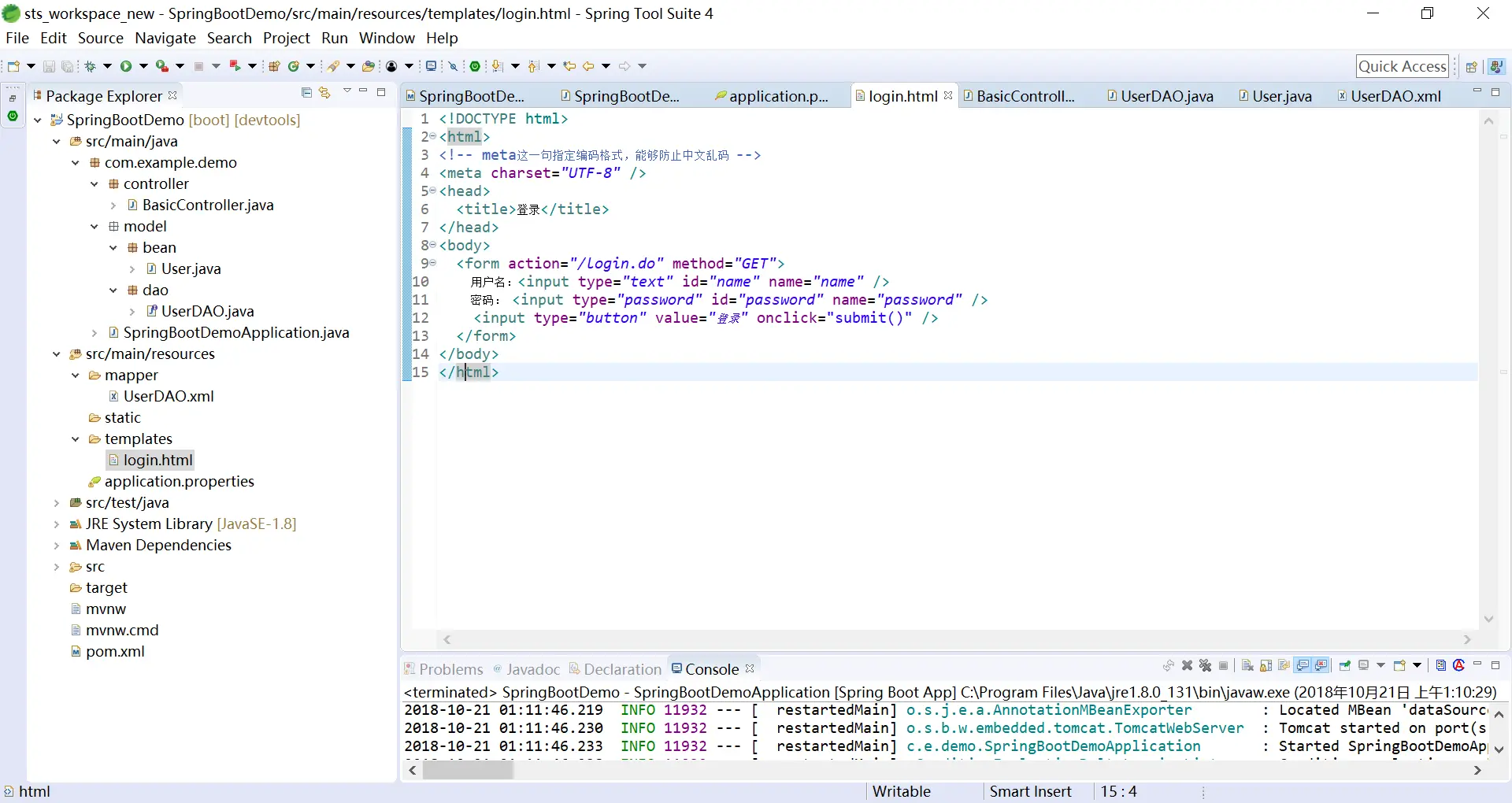Click the Quick Access search field
Screen dimensions: 1512x803
coord(1402,67)
